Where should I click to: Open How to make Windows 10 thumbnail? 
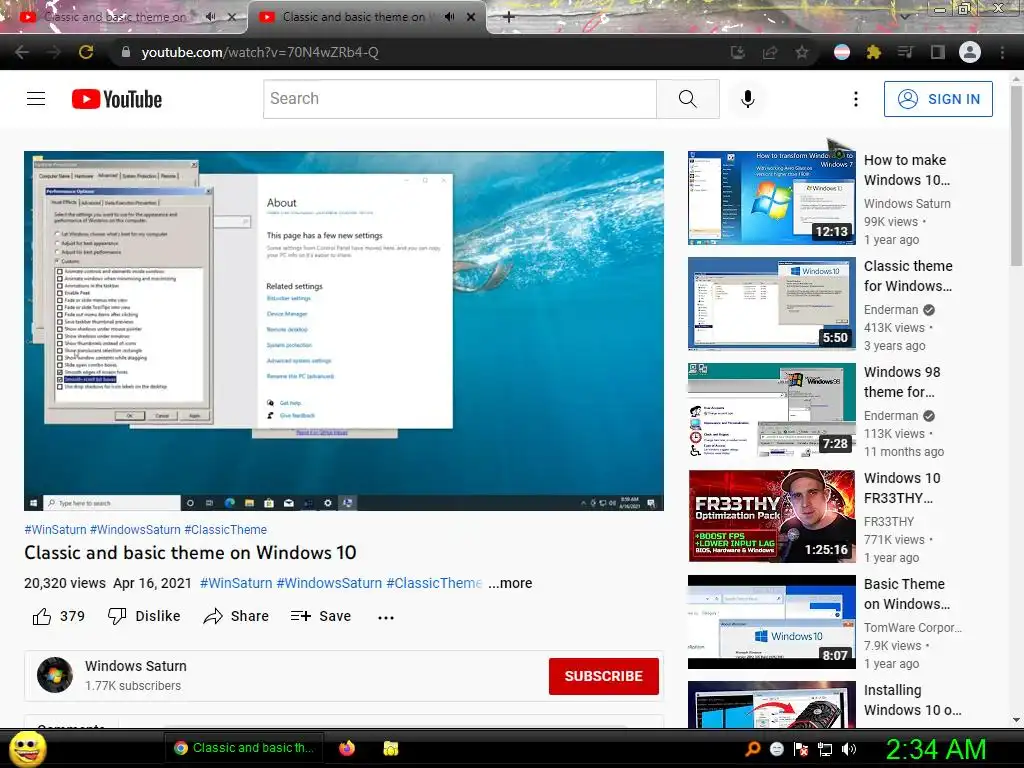pyautogui.click(x=771, y=198)
